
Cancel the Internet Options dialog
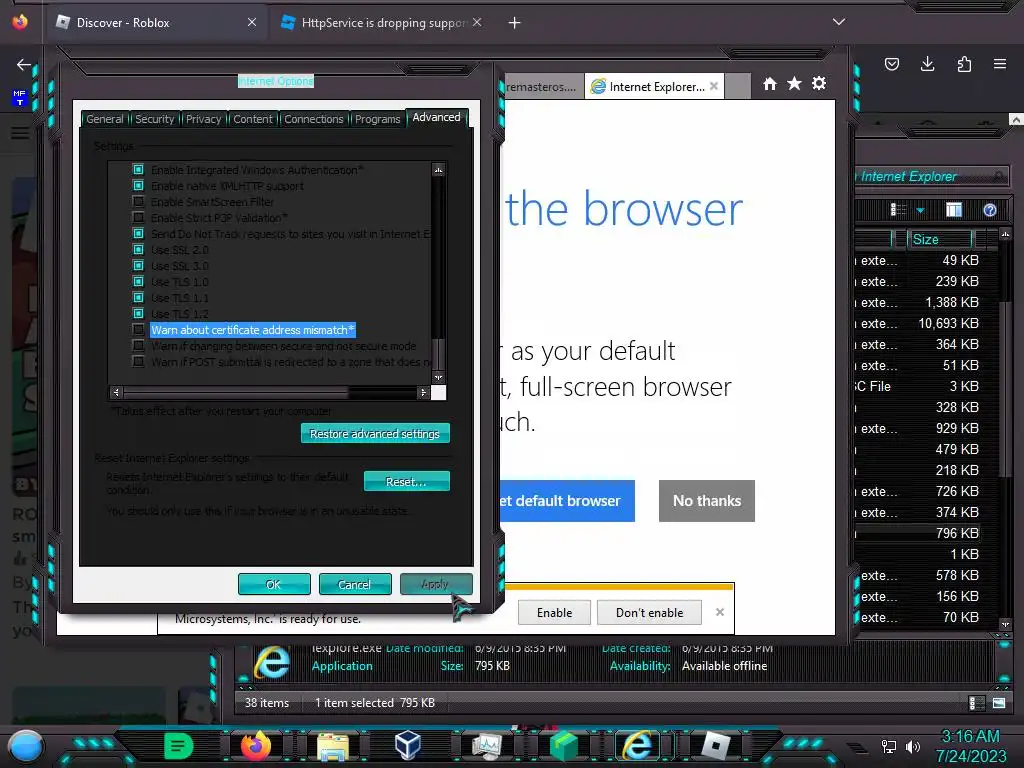355,584
